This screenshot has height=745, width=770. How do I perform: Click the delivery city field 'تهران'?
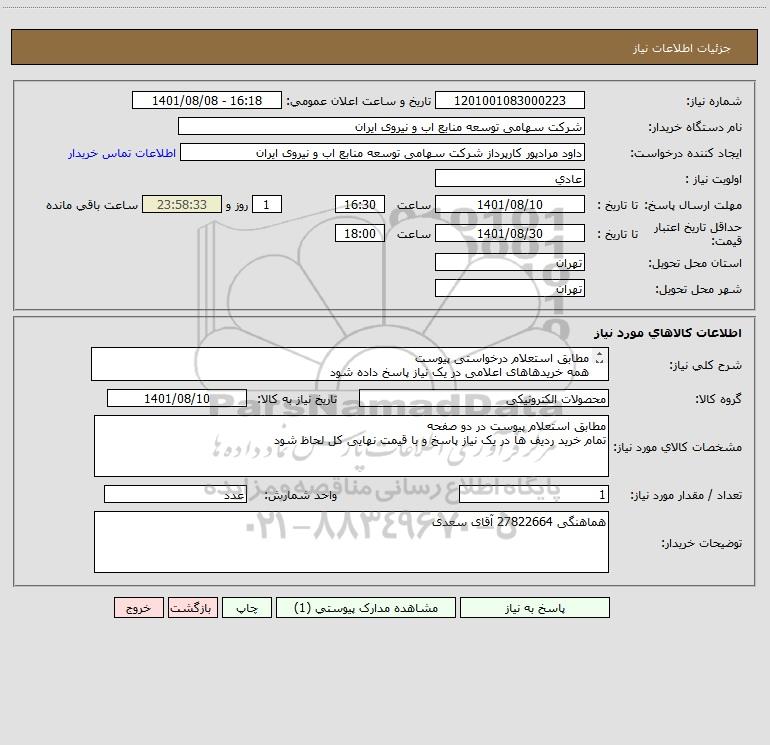[510, 288]
